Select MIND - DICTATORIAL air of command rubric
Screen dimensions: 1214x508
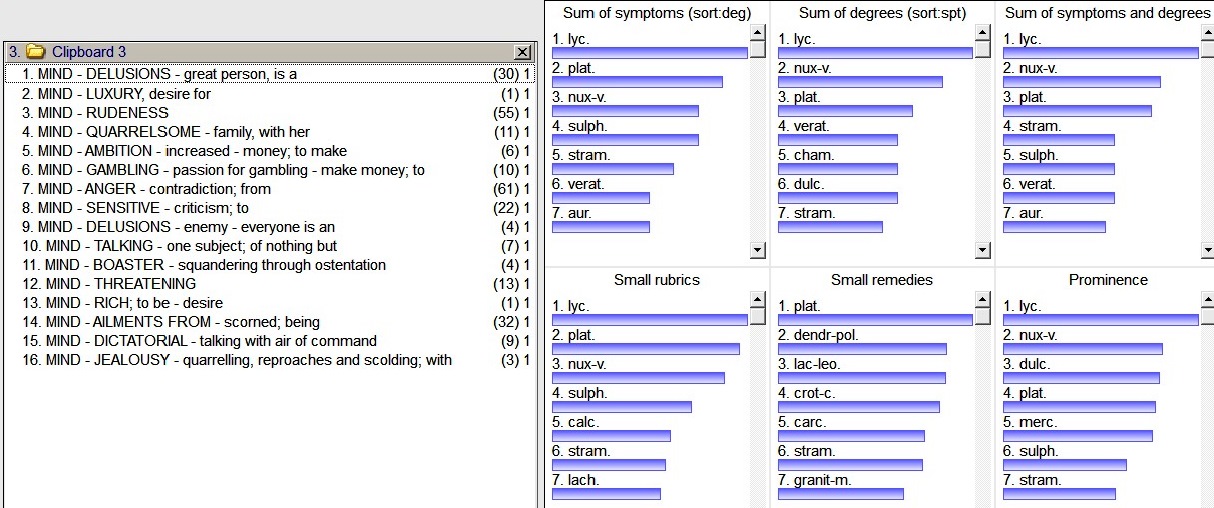coord(200,341)
